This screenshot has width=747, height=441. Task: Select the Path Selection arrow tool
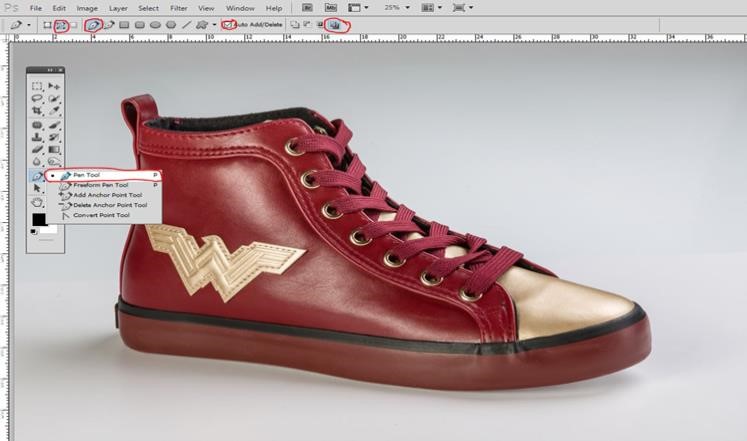pyautogui.click(x=37, y=189)
